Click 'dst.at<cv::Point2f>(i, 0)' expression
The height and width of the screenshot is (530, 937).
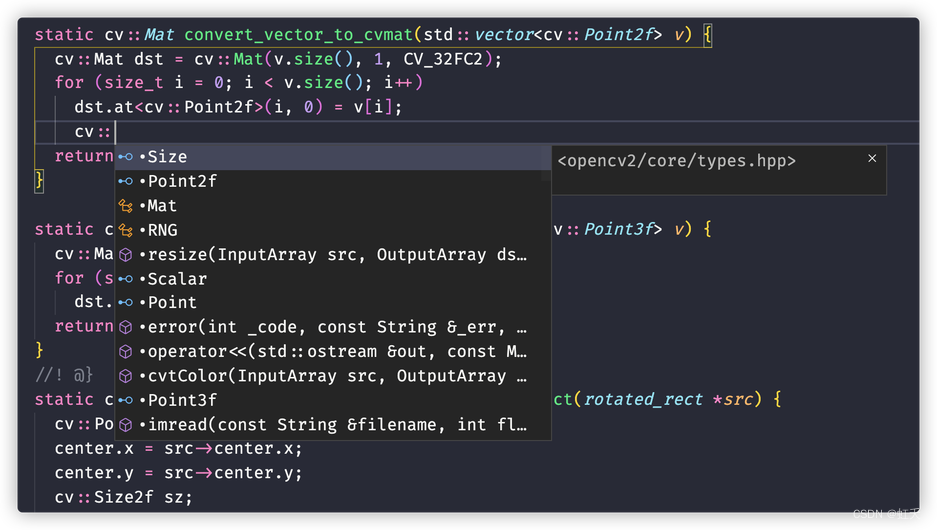pyautogui.click(x=198, y=107)
